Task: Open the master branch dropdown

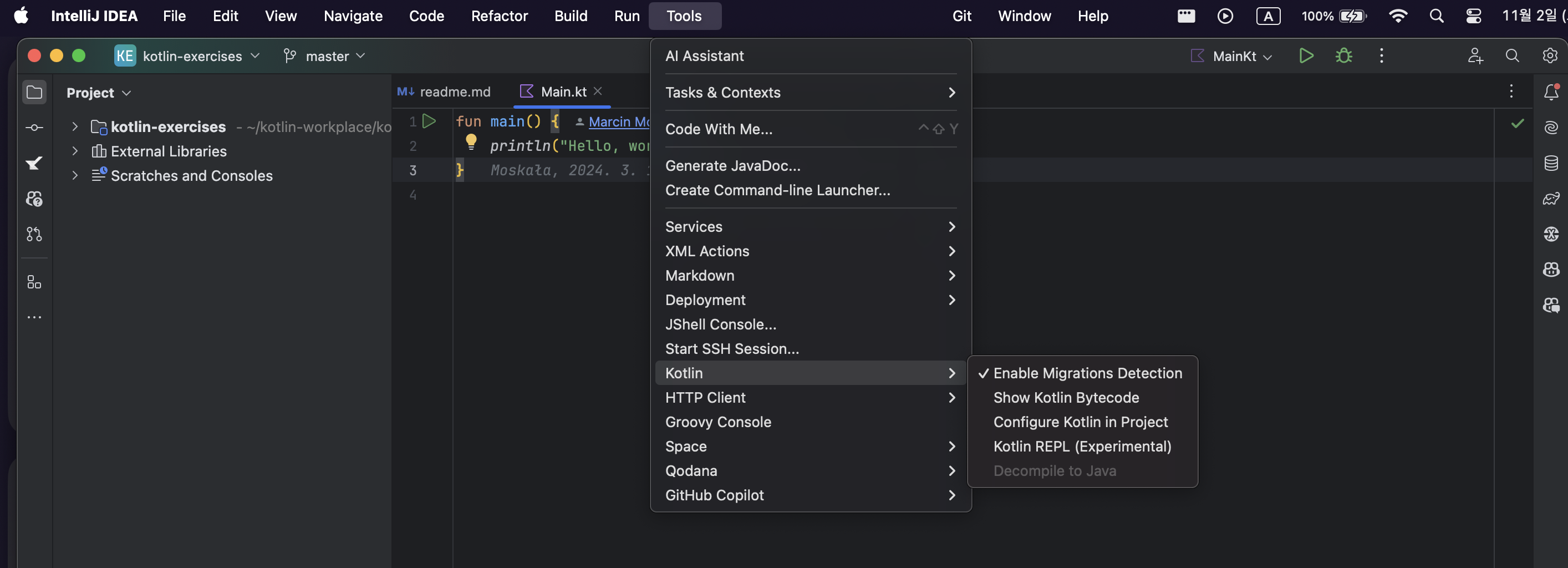Action: [324, 56]
